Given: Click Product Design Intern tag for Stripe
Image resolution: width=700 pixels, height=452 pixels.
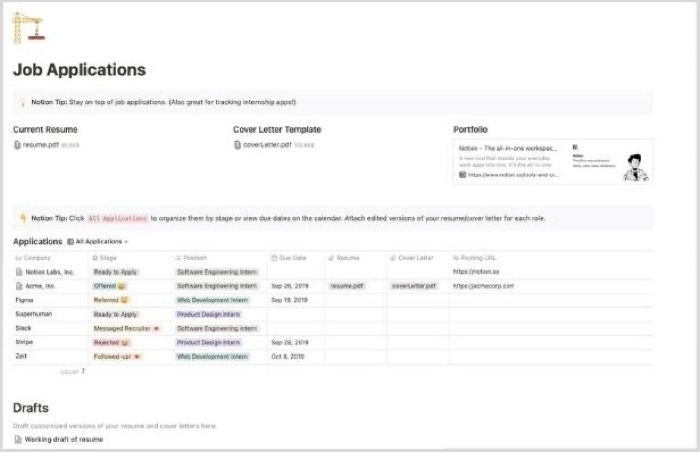Looking at the screenshot, I should 208,343.
